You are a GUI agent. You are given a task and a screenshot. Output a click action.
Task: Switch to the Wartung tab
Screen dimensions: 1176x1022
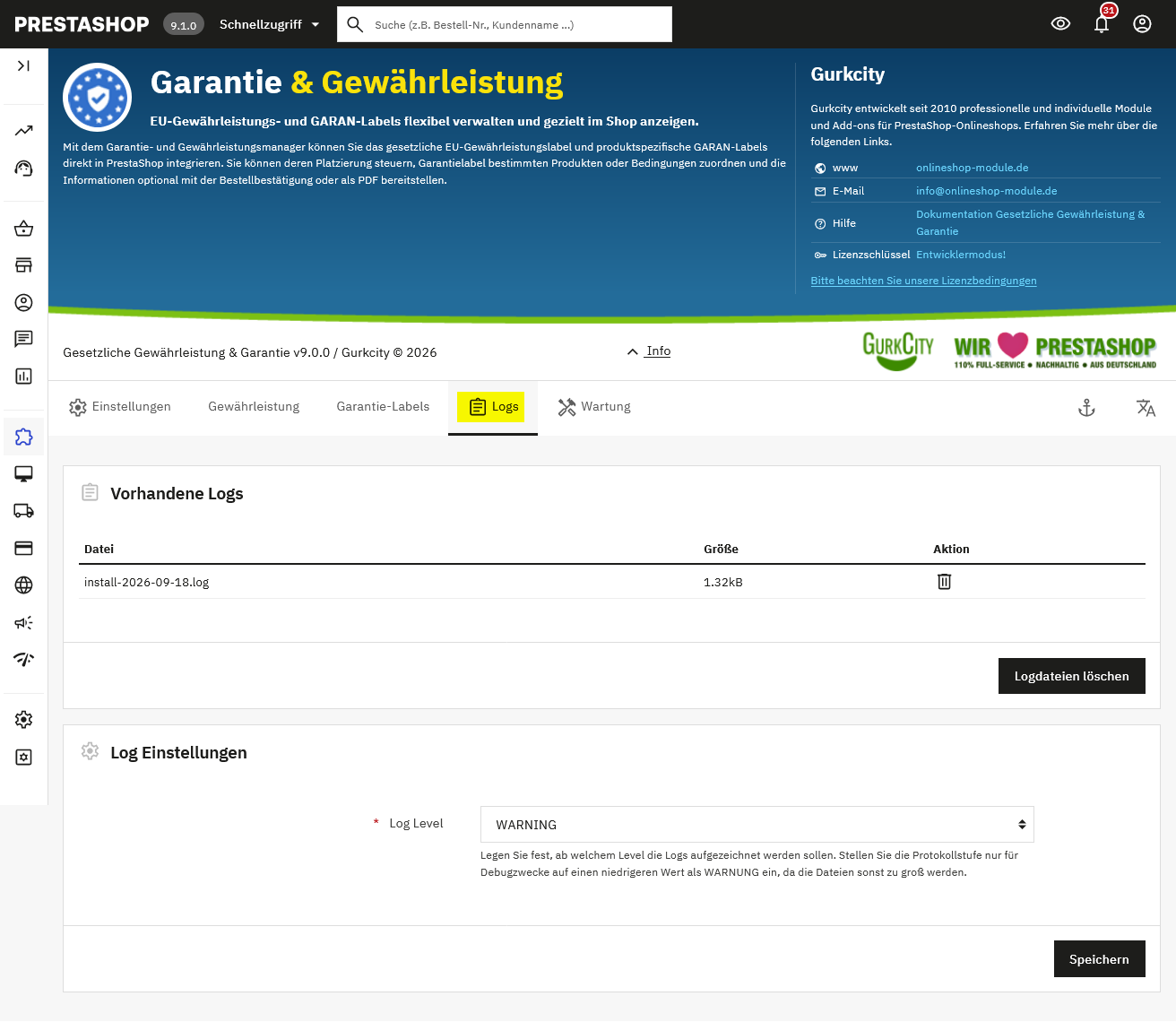[x=594, y=407]
